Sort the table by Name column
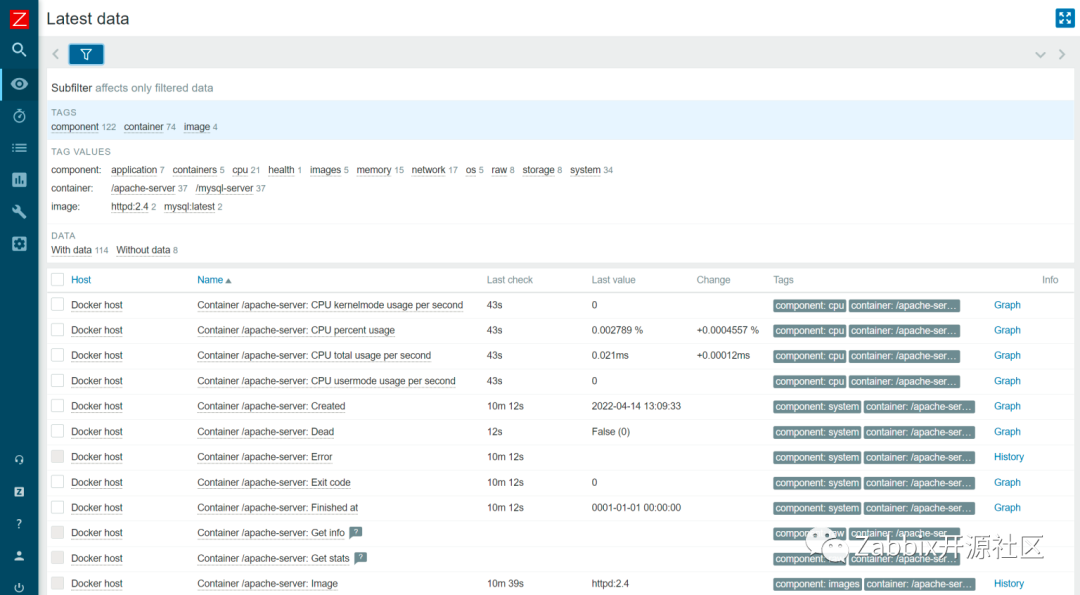 click(x=214, y=280)
